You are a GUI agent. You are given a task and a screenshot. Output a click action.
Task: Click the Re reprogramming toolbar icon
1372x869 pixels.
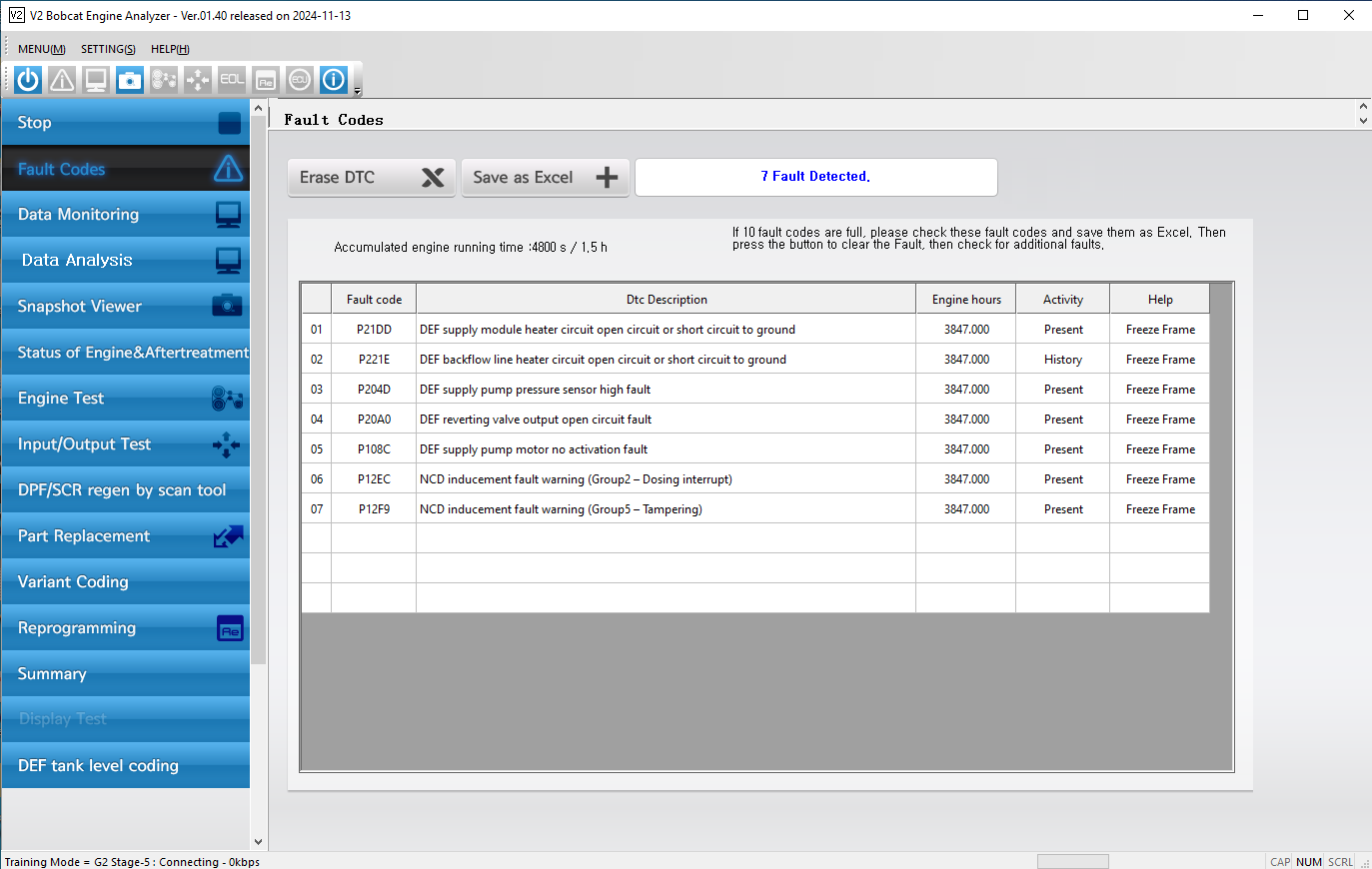266,80
